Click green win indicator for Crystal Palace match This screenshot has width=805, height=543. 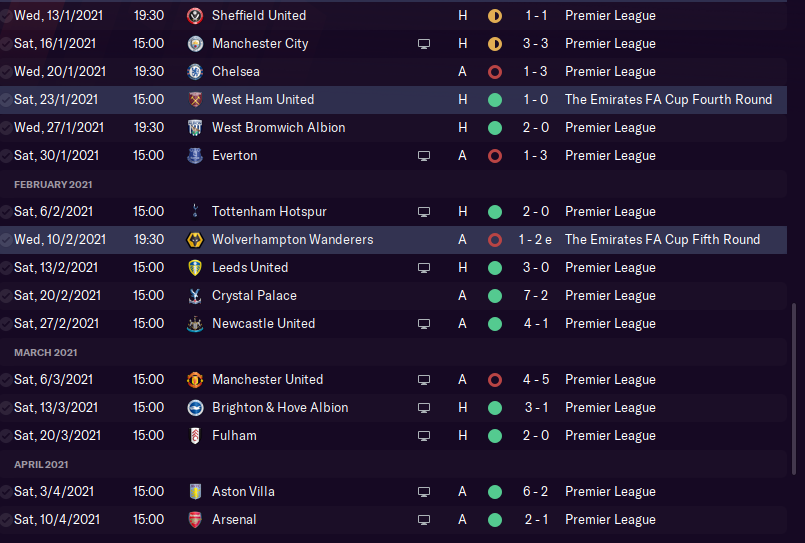coord(494,296)
